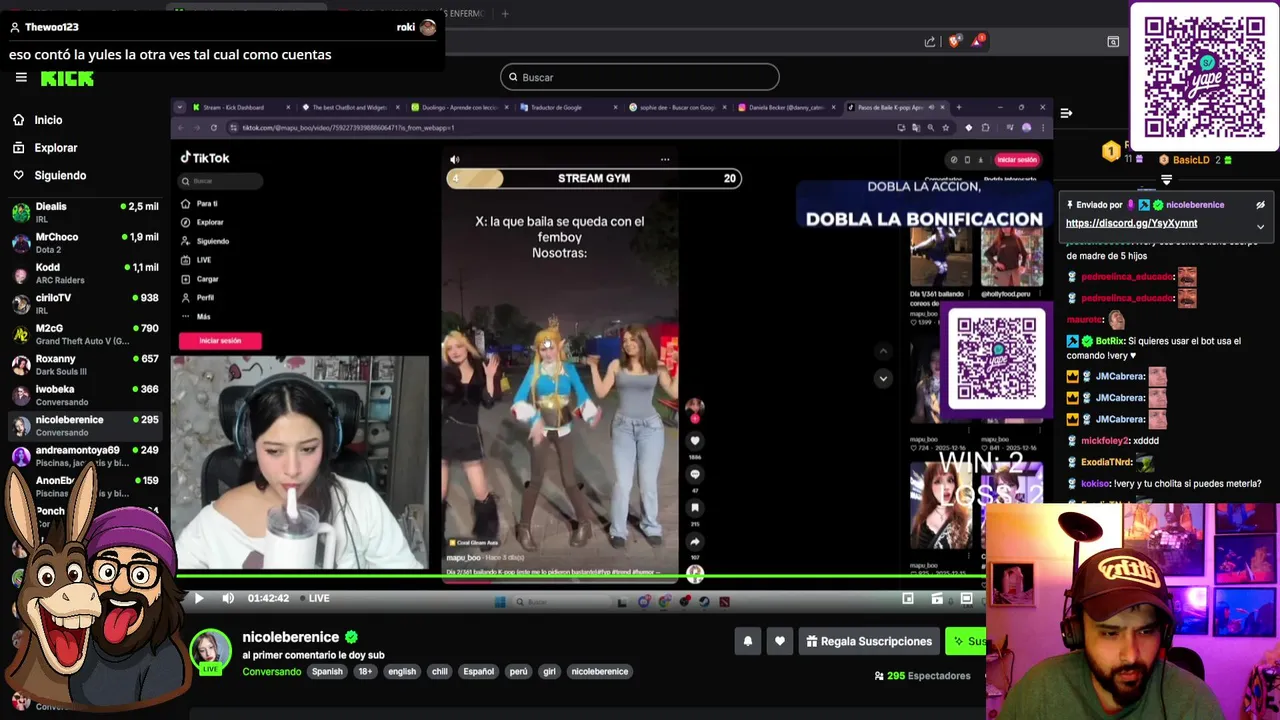Expand Más in TikTok sidebar
Screen dimensions: 1280x720
click(196, 317)
